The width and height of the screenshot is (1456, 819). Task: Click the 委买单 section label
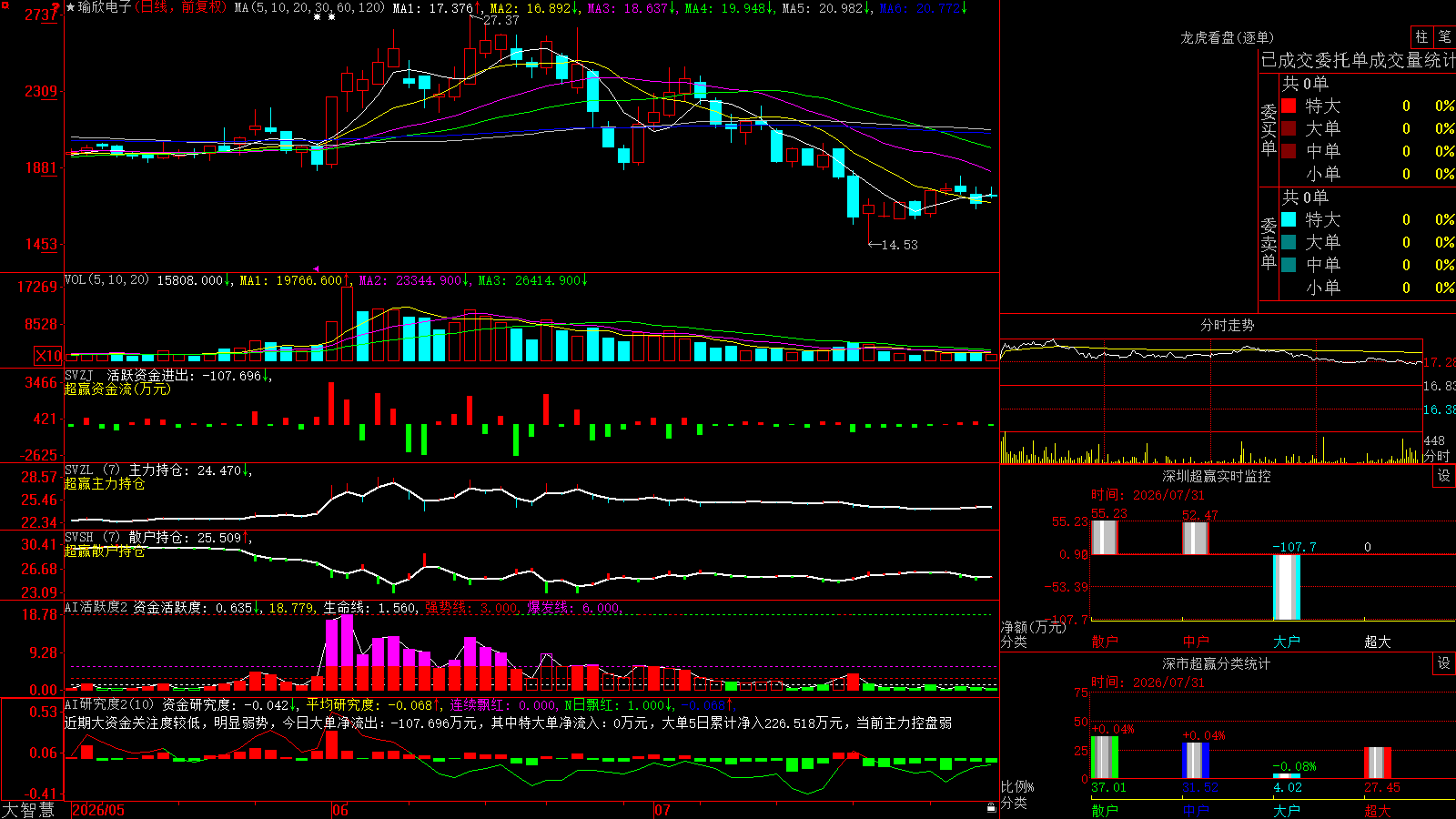pyautogui.click(x=1269, y=130)
